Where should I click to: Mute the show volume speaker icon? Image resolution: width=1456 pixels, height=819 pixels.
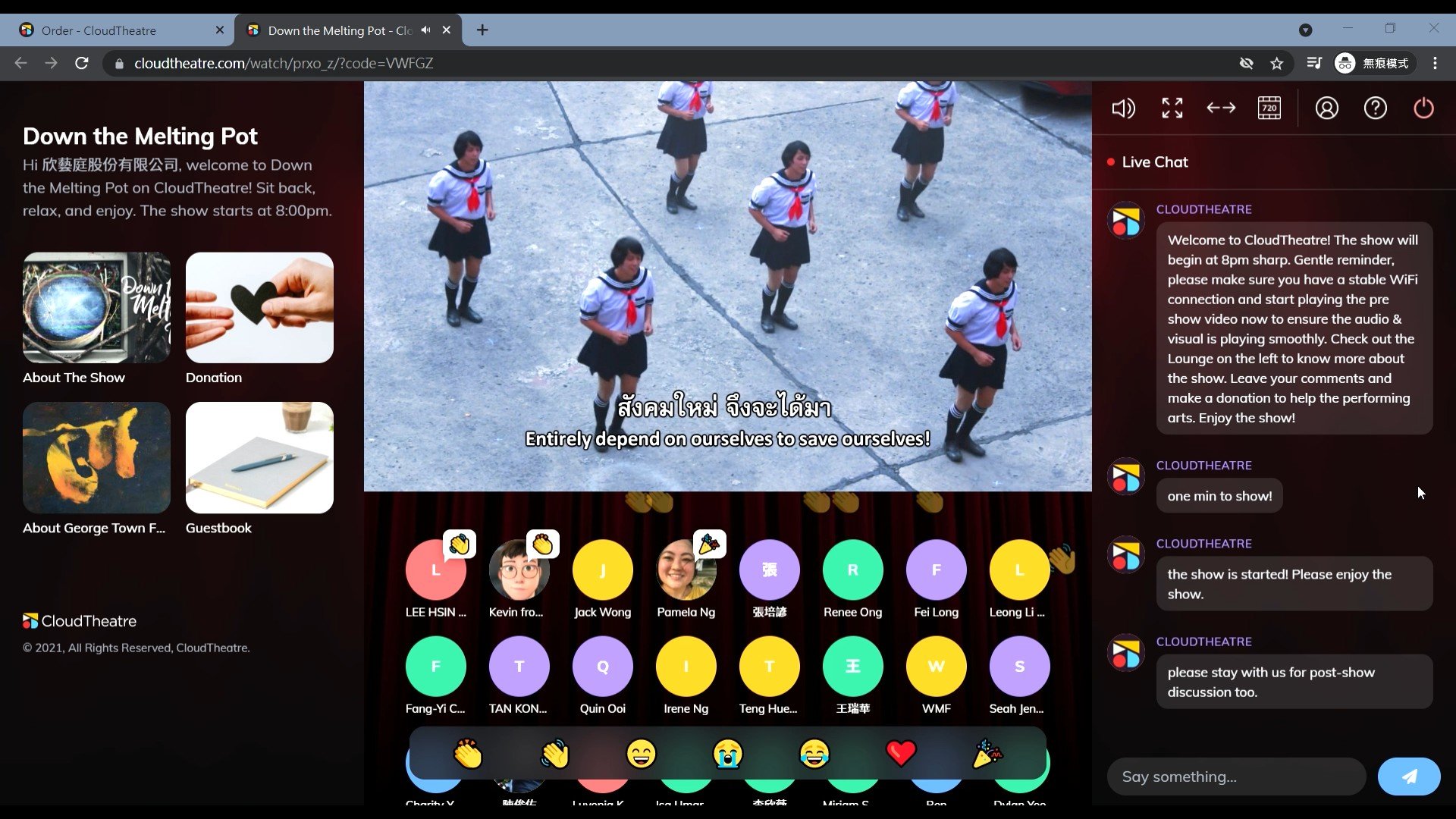(1123, 108)
